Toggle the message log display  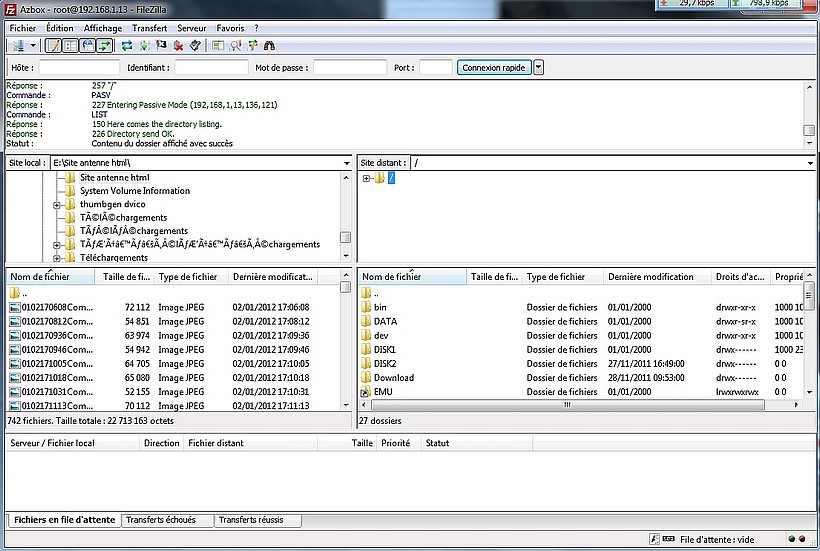[x=54, y=46]
